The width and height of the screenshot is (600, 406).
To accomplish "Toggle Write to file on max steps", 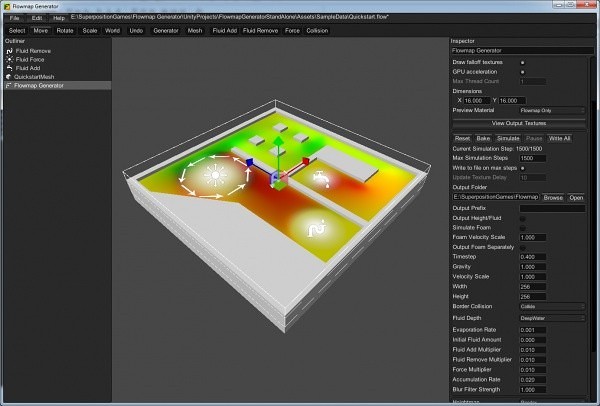I will [x=523, y=168].
